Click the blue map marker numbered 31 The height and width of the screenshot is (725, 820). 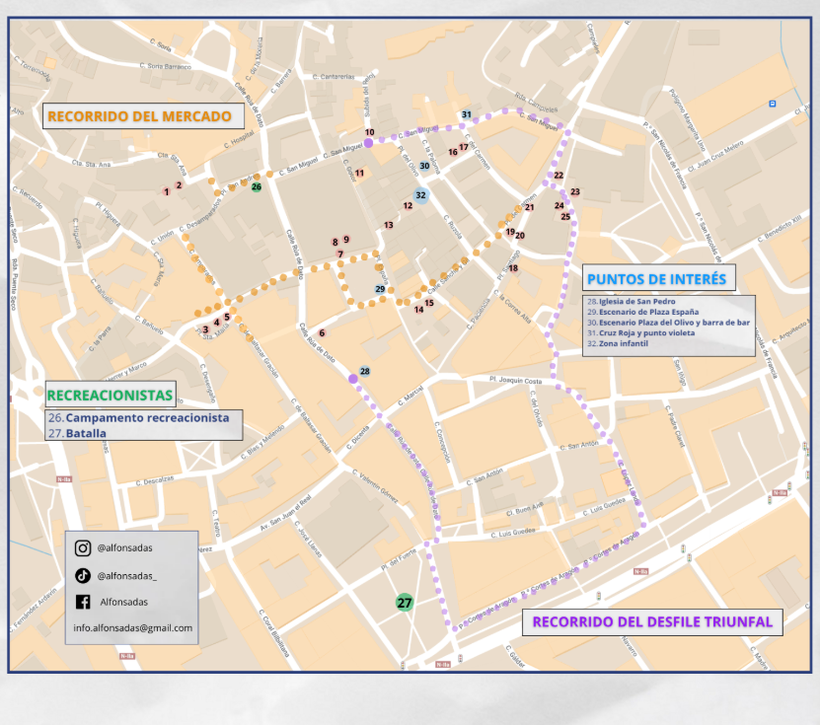466,115
